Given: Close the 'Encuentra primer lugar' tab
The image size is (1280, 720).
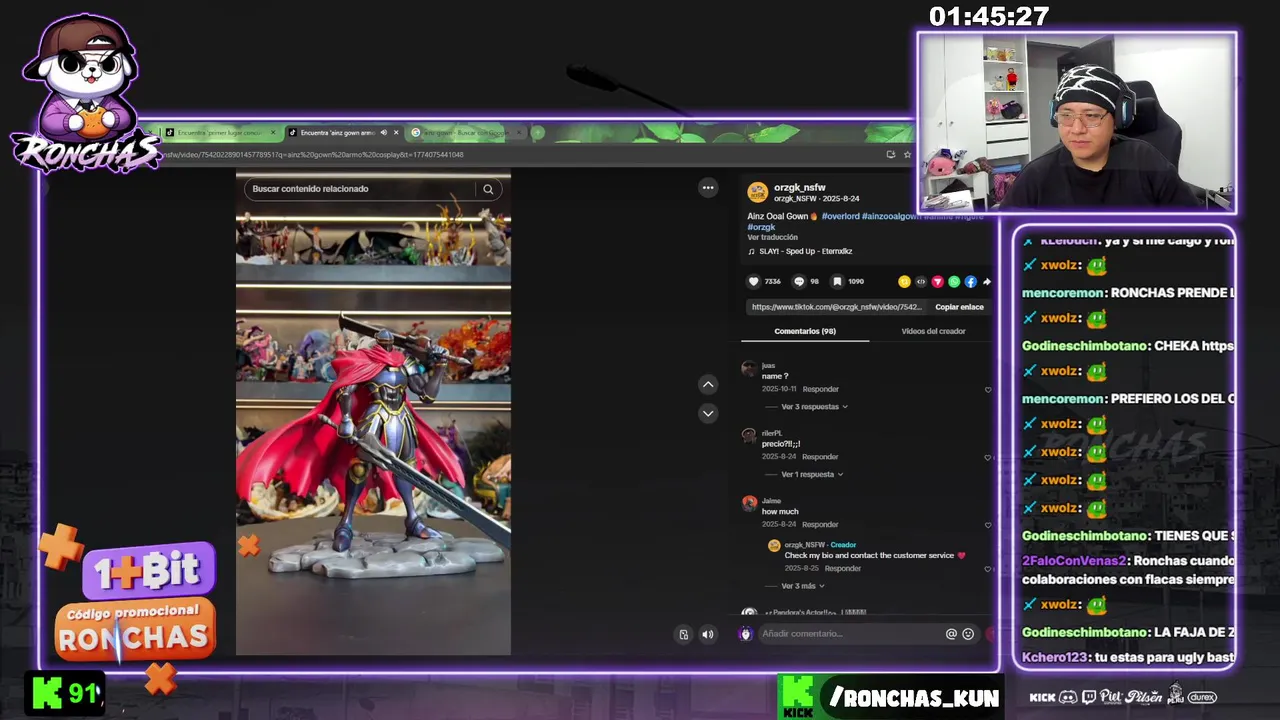Looking at the screenshot, I should [x=273, y=133].
